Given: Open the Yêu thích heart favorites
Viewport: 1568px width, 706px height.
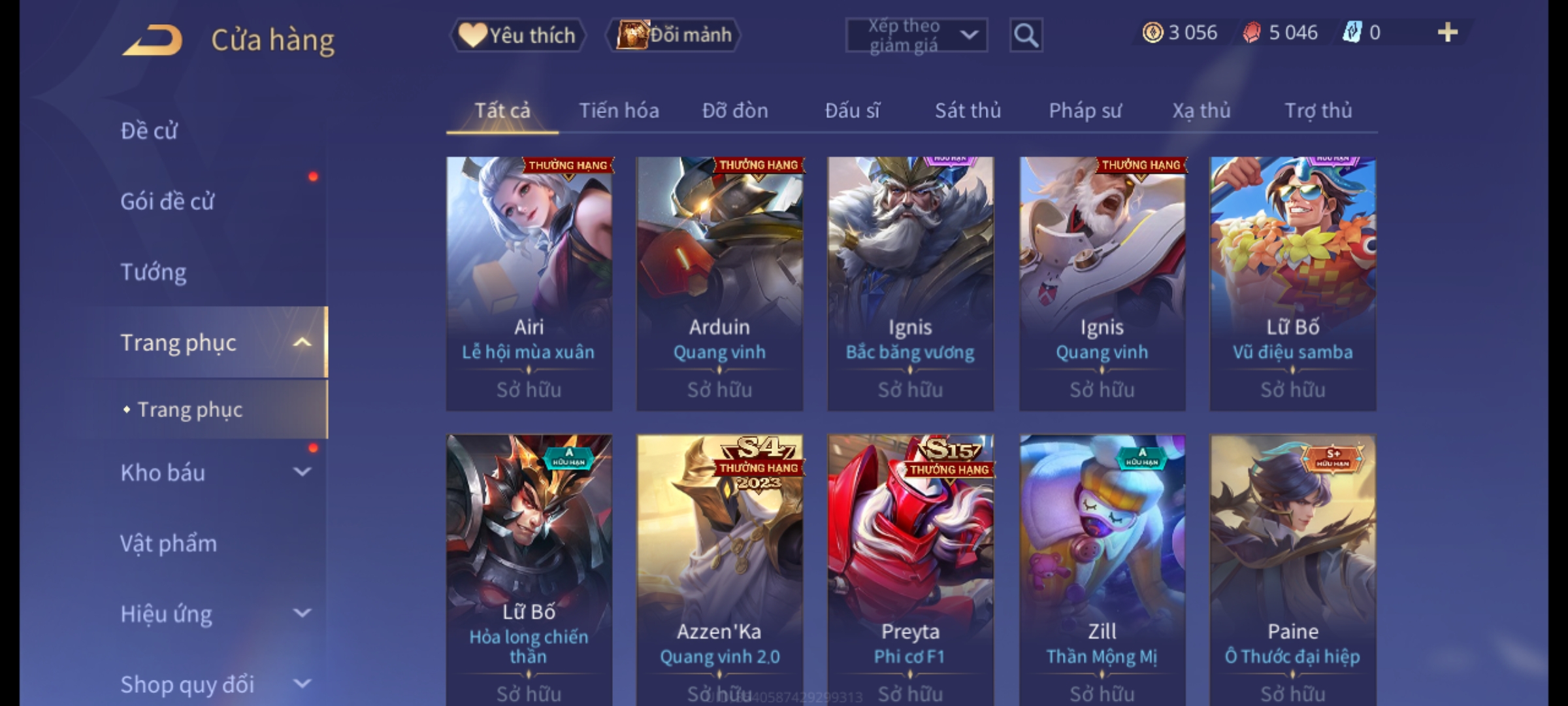Looking at the screenshot, I should pos(517,35).
